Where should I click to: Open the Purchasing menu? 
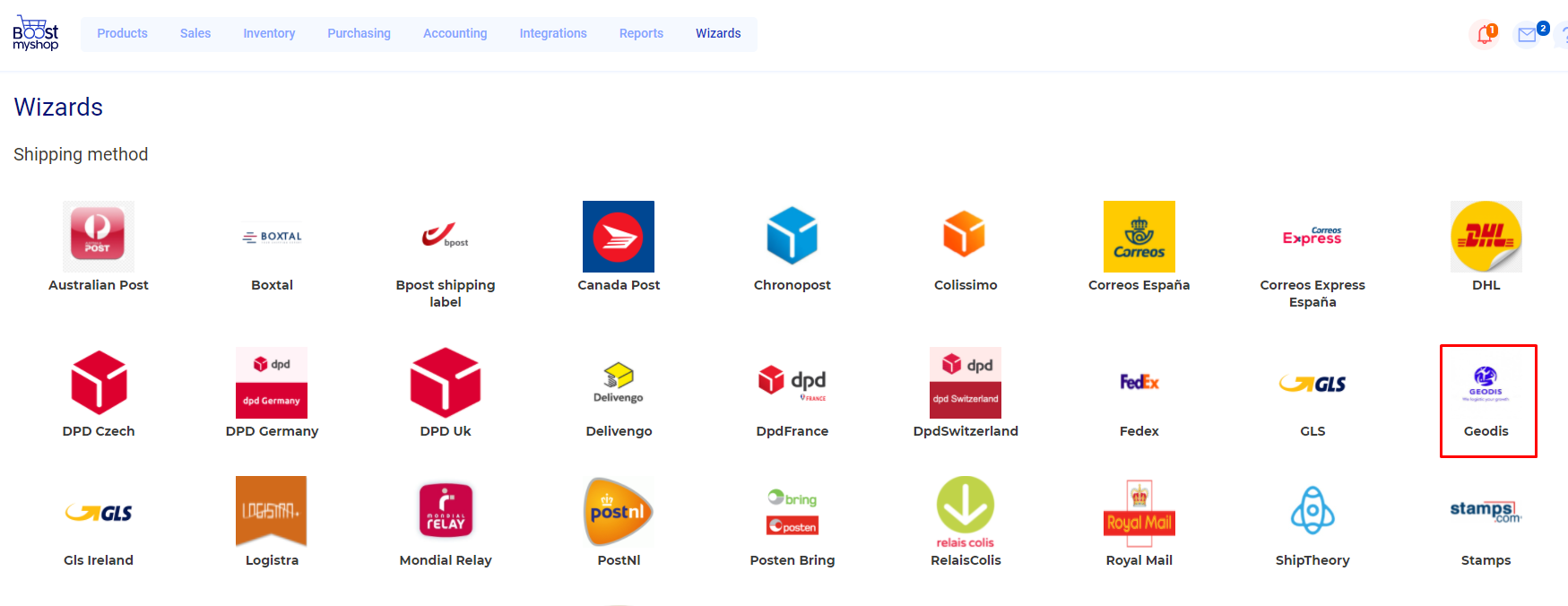[x=359, y=33]
